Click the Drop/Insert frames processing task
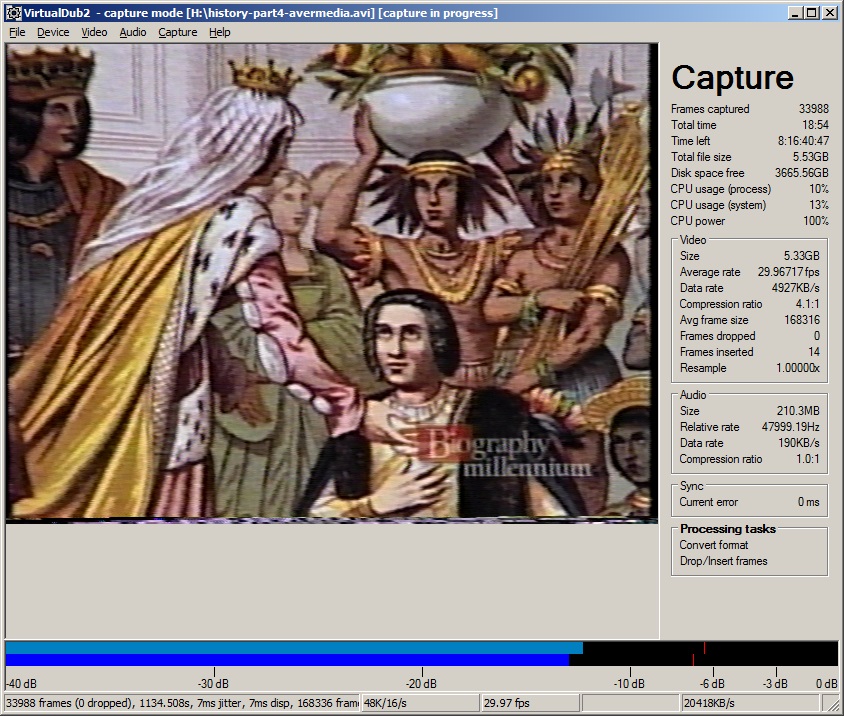This screenshot has height=716, width=844. click(723, 561)
